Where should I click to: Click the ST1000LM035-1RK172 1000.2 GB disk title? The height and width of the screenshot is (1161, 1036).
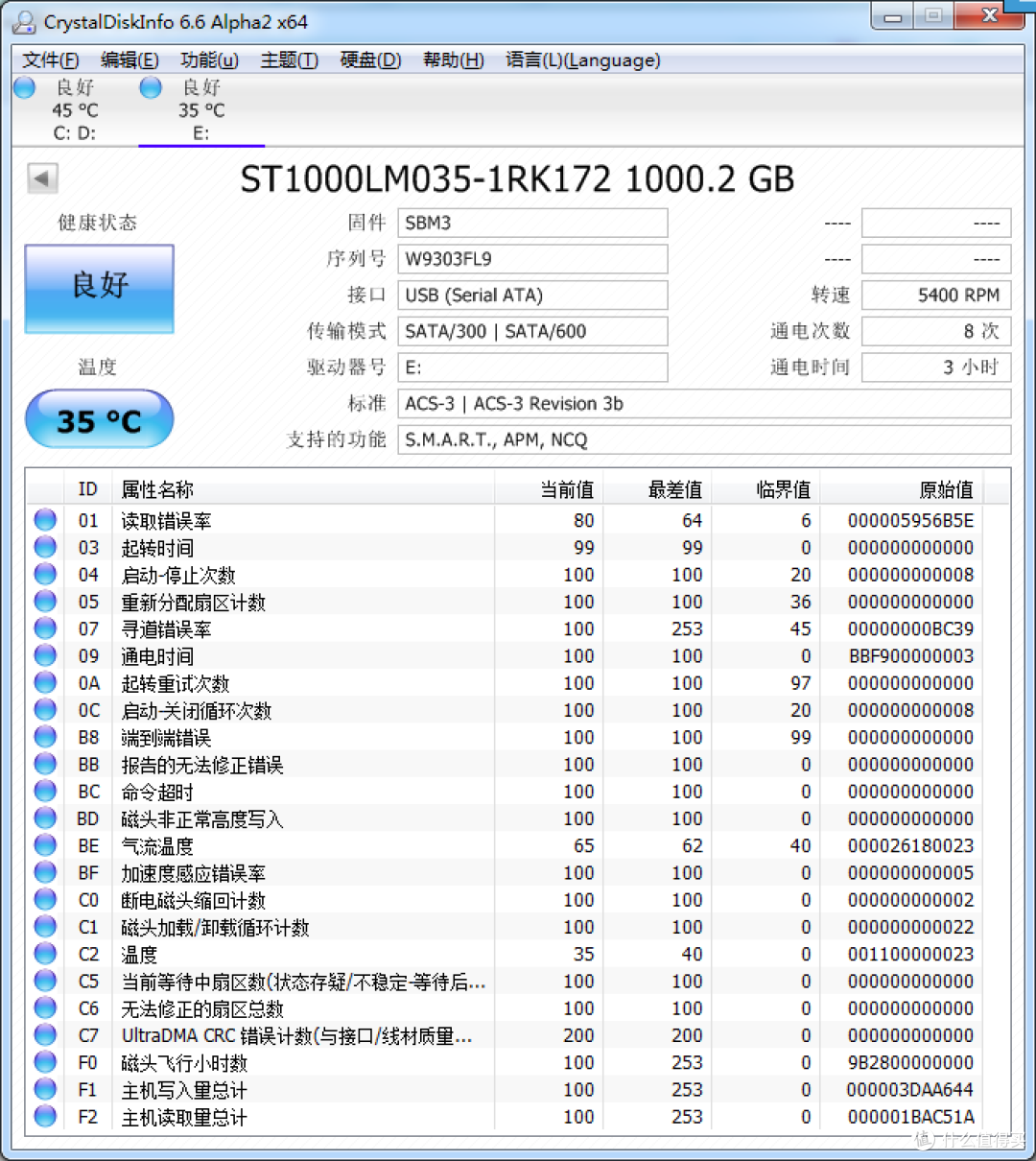517,179
